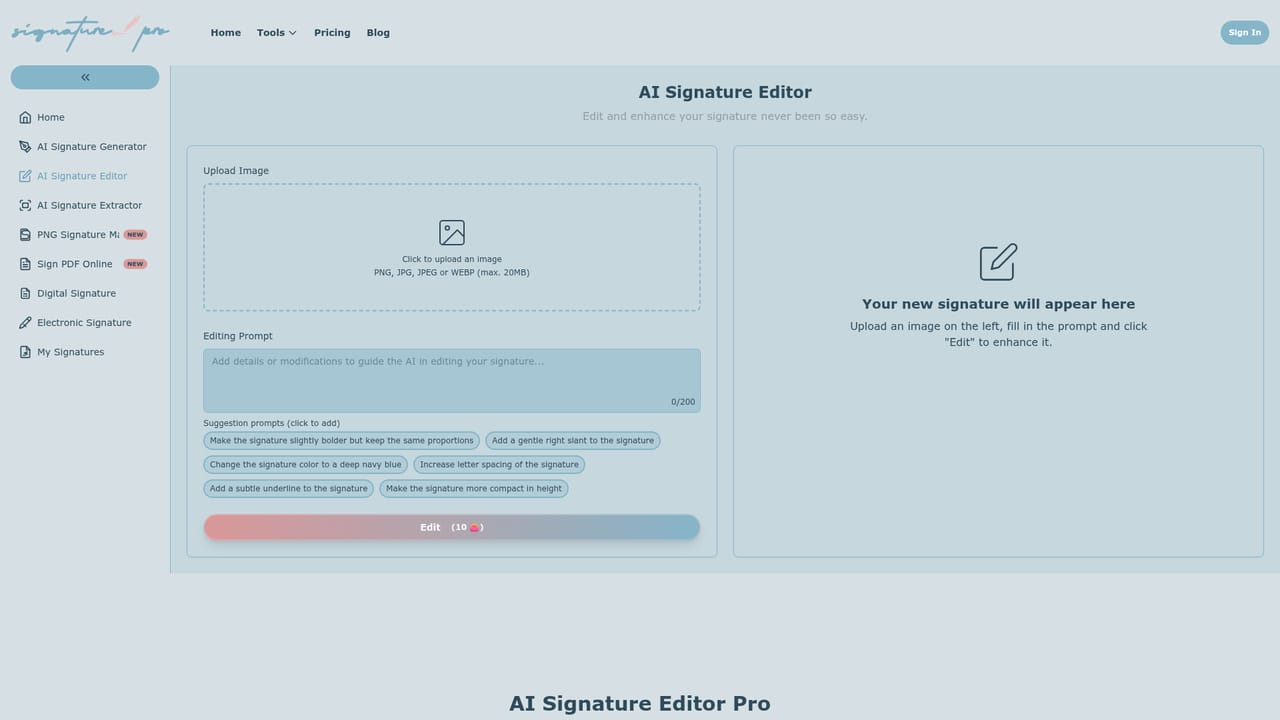Select Digital Signature text in the sidebar

tap(76, 293)
